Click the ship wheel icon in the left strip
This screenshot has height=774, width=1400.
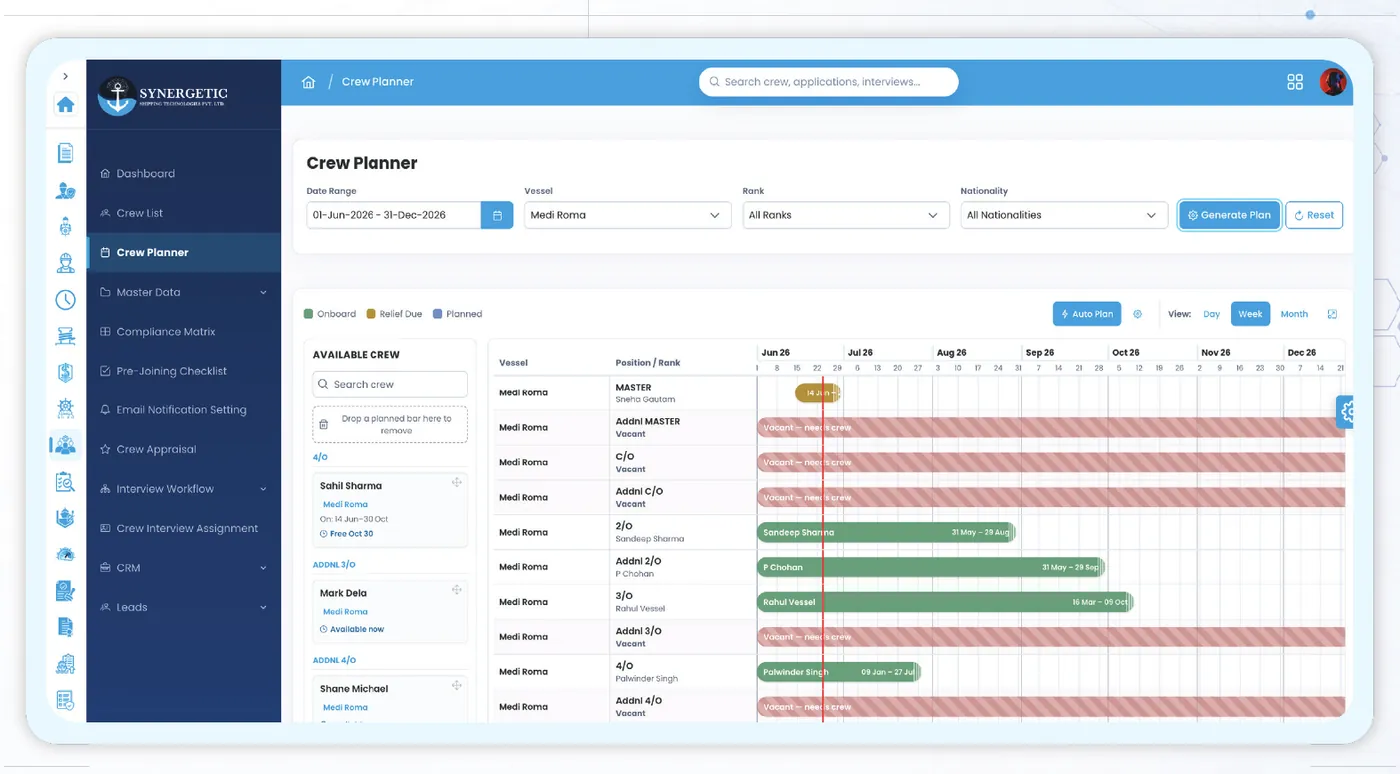click(x=65, y=409)
